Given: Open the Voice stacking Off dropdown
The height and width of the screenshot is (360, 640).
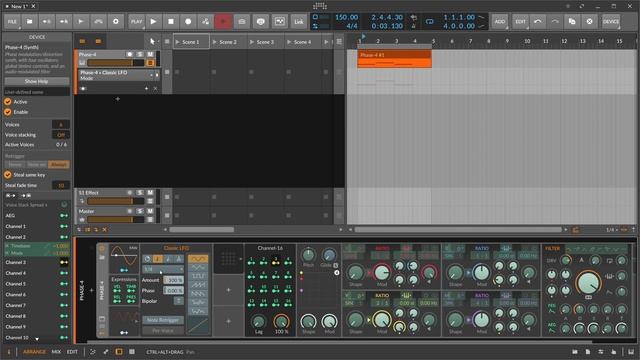Looking at the screenshot, I should click(x=61, y=135).
